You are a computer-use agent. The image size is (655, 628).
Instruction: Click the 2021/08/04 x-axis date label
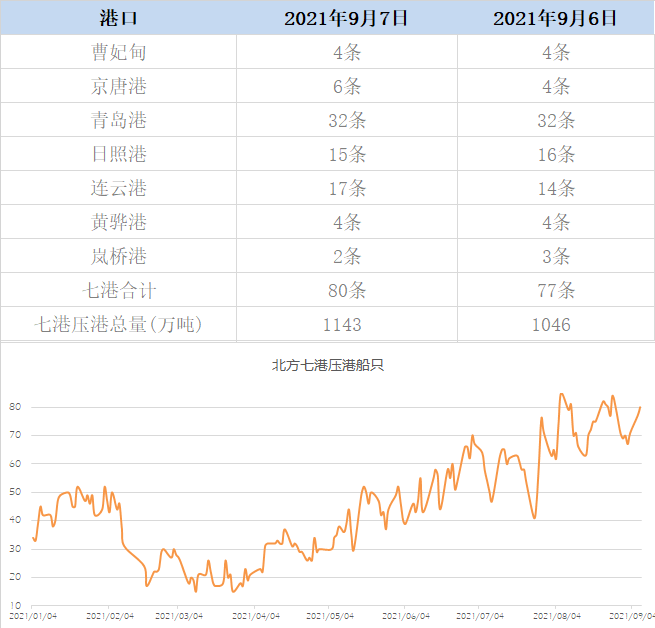tap(557, 616)
